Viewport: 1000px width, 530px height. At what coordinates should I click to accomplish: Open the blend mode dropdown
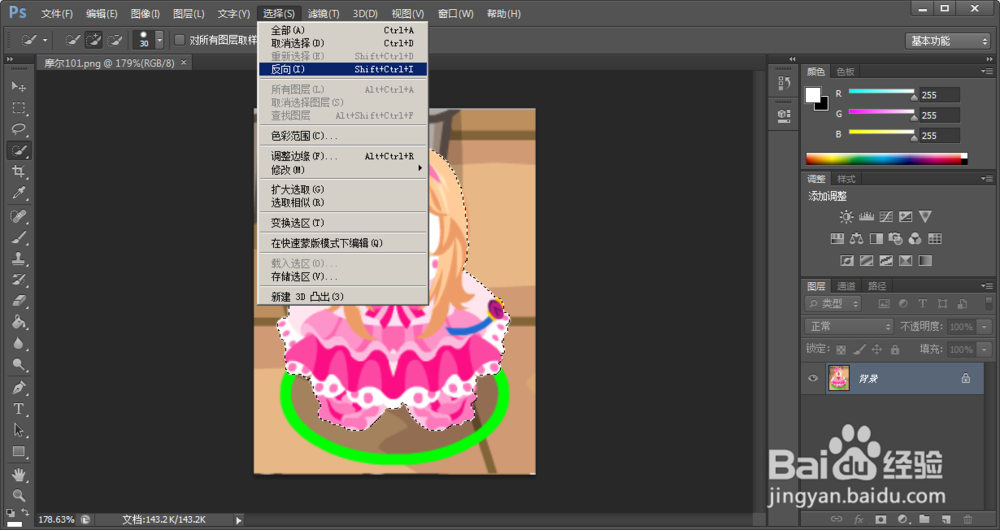click(848, 327)
